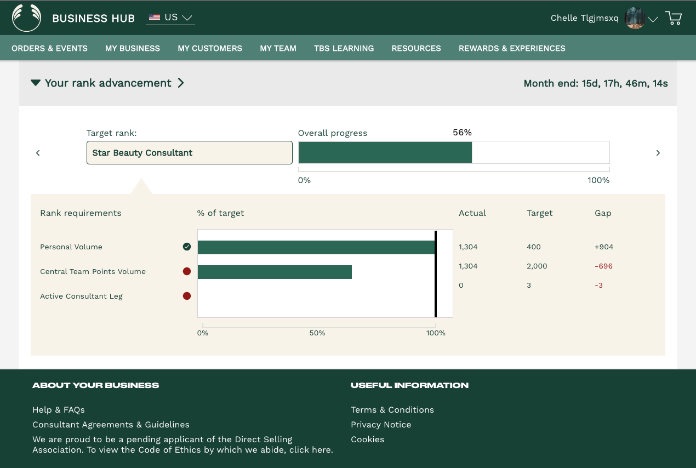The width and height of the screenshot is (696, 468).
Task: Open Orders & Events menu
Action: 49,48
